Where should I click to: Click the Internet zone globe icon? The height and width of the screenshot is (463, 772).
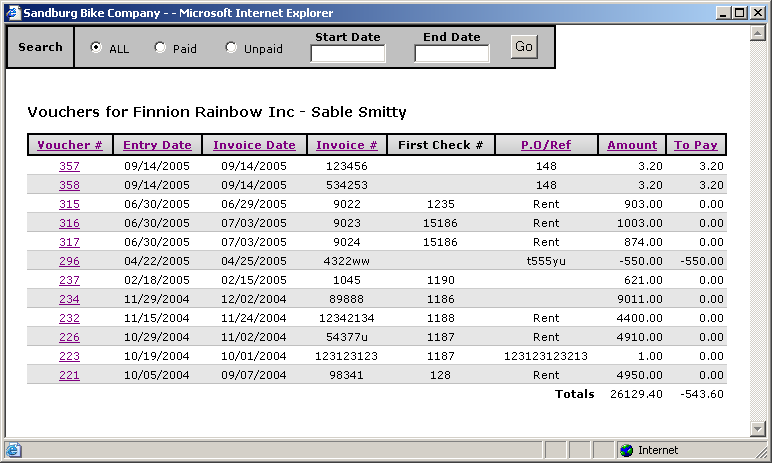[x=626, y=450]
